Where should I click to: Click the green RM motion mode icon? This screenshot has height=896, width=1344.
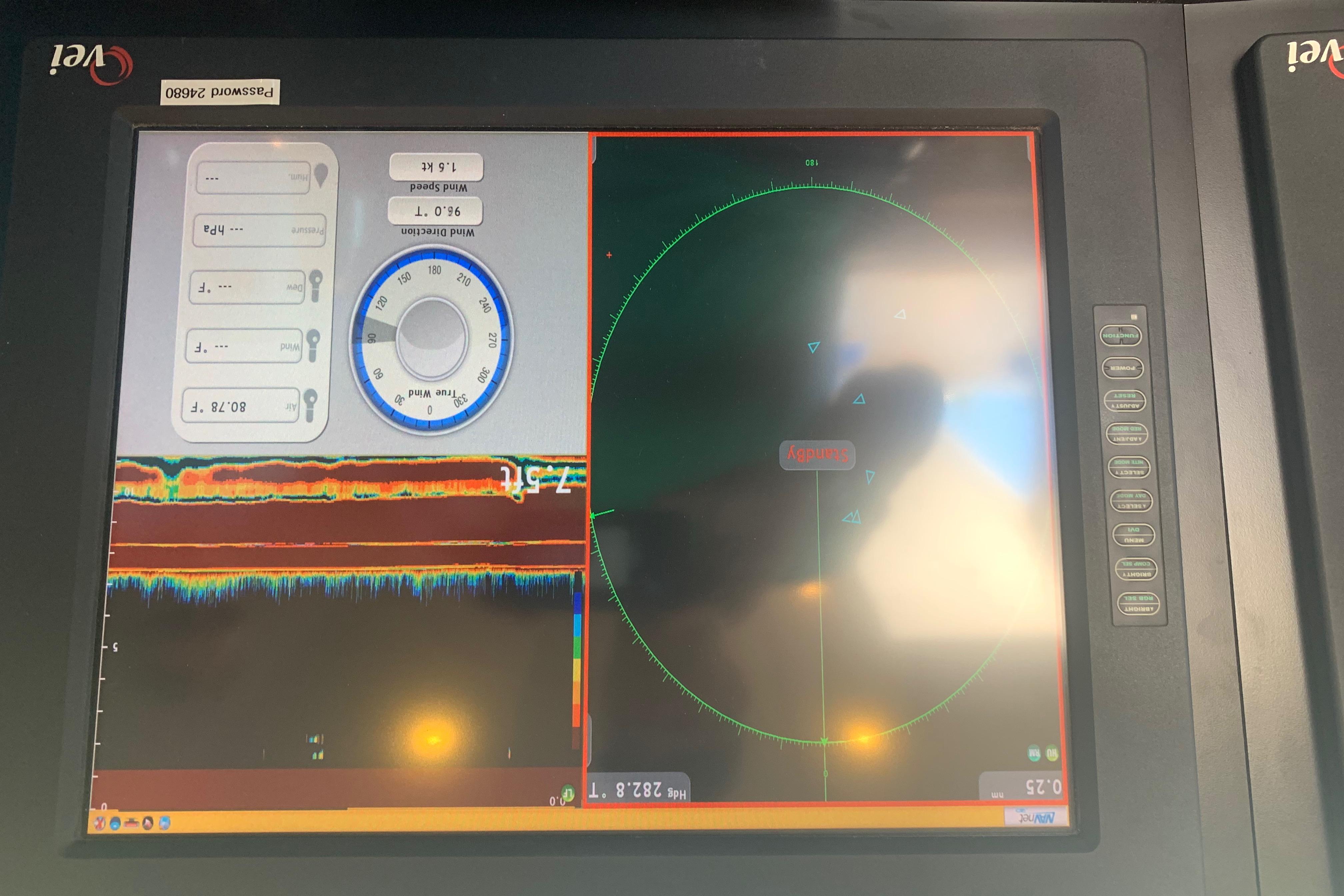coord(1034,754)
